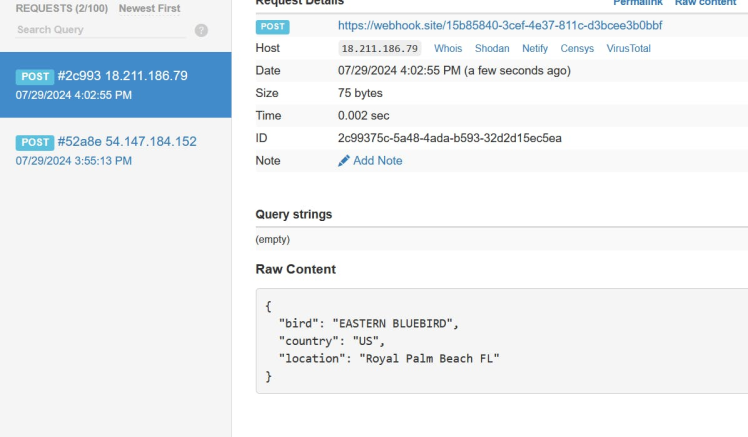
Task: Click POST badge on the #52a8e request
Action: pyautogui.click(x=34, y=142)
